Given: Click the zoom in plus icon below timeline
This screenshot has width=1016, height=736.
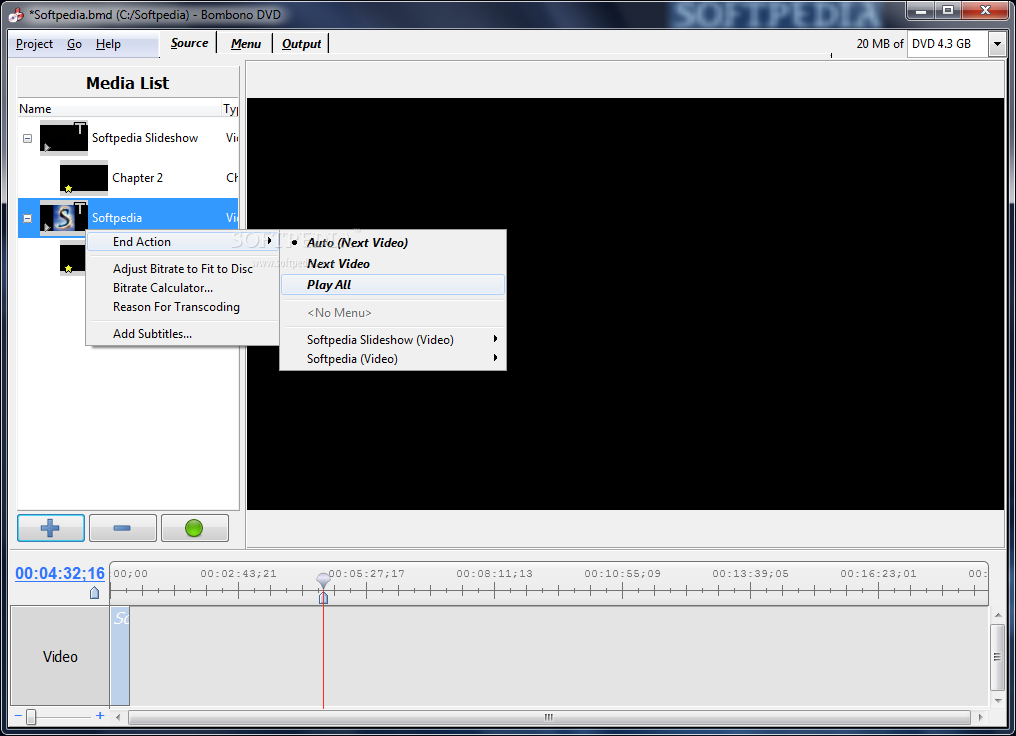Looking at the screenshot, I should [x=100, y=716].
